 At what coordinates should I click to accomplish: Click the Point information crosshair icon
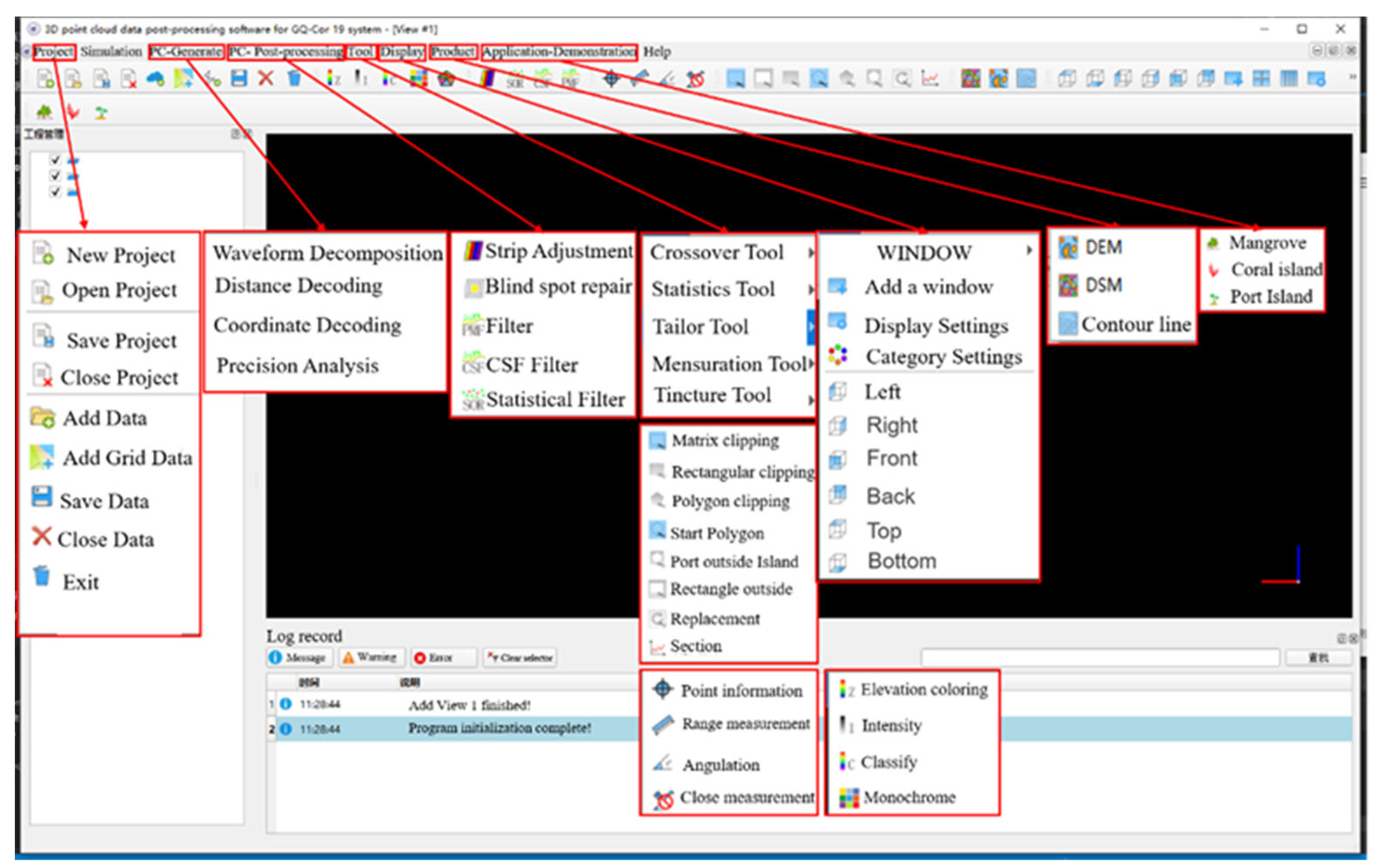(x=662, y=689)
